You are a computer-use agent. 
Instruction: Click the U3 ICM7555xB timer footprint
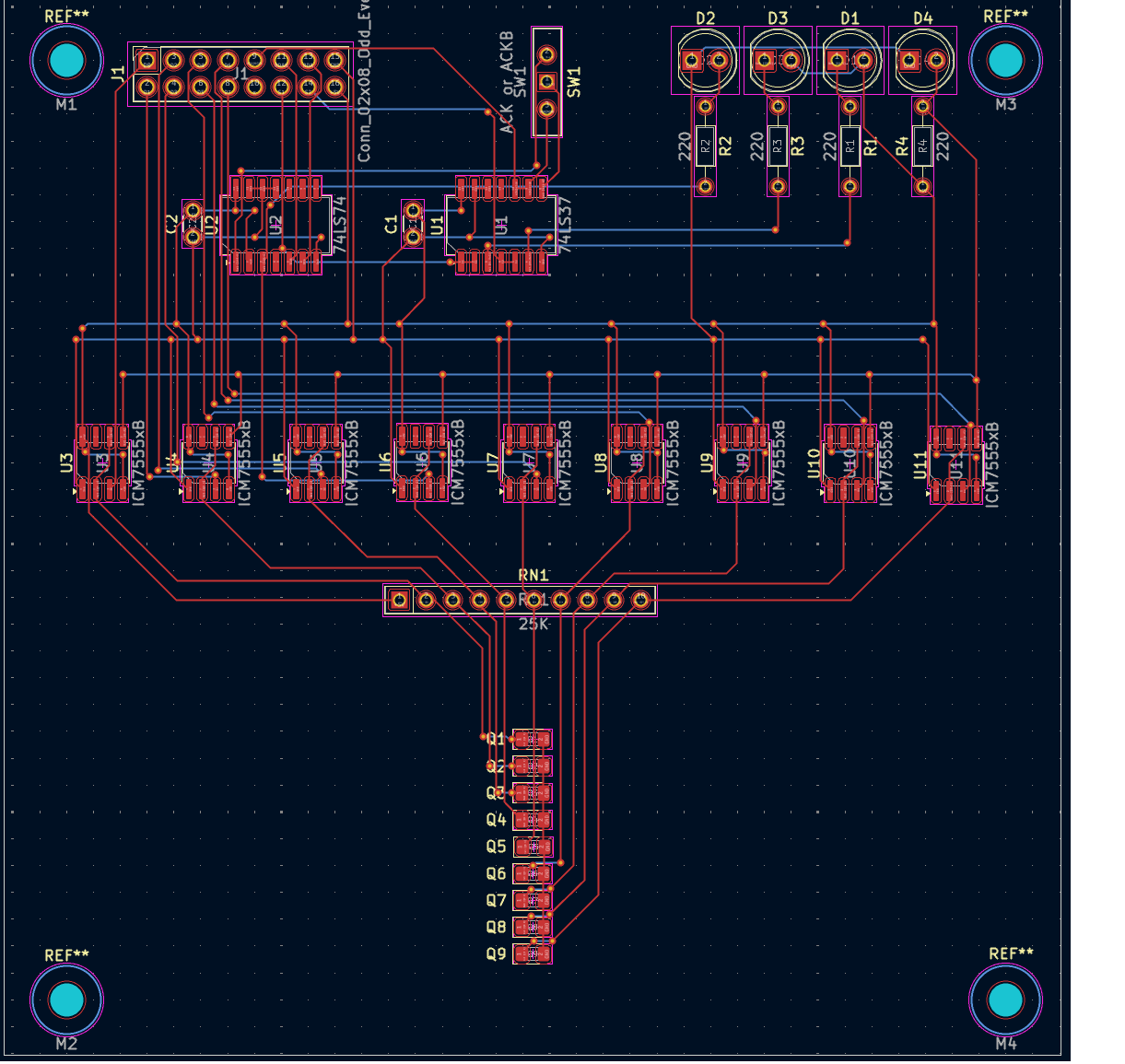(x=102, y=462)
